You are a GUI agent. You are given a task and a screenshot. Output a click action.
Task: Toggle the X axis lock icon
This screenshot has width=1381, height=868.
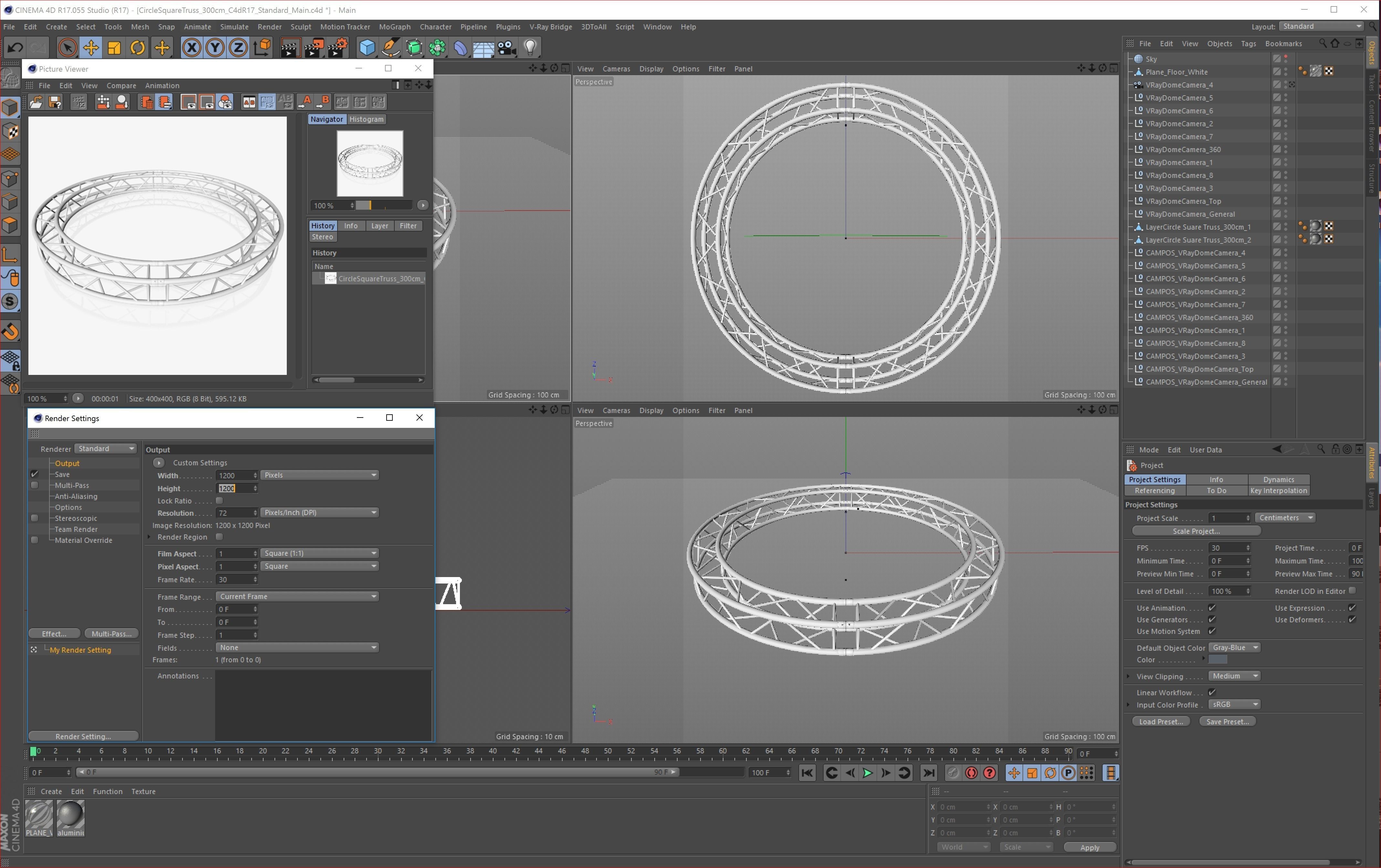click(192, 47)
